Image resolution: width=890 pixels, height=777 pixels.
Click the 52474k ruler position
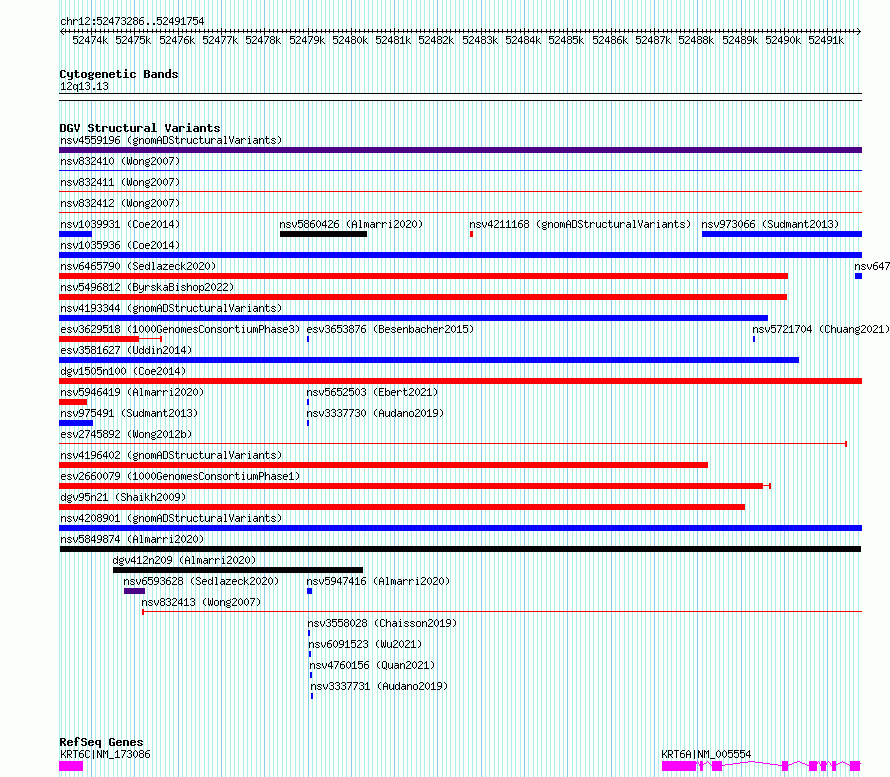point(90,40)
